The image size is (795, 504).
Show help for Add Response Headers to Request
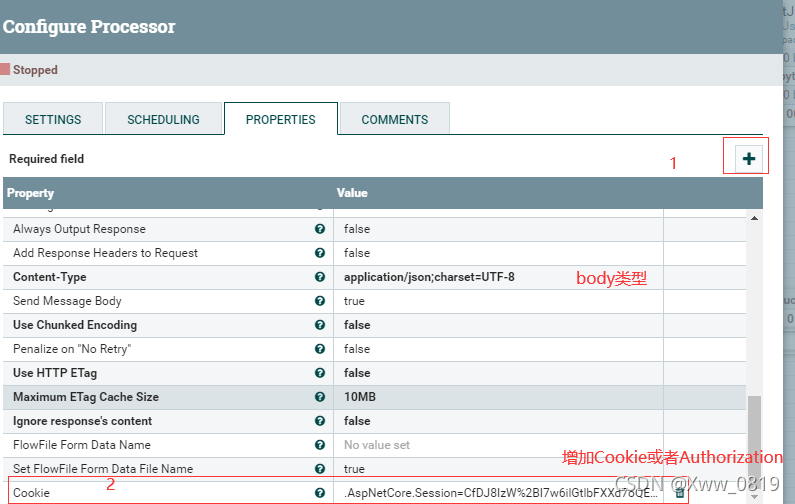point(319,253)
